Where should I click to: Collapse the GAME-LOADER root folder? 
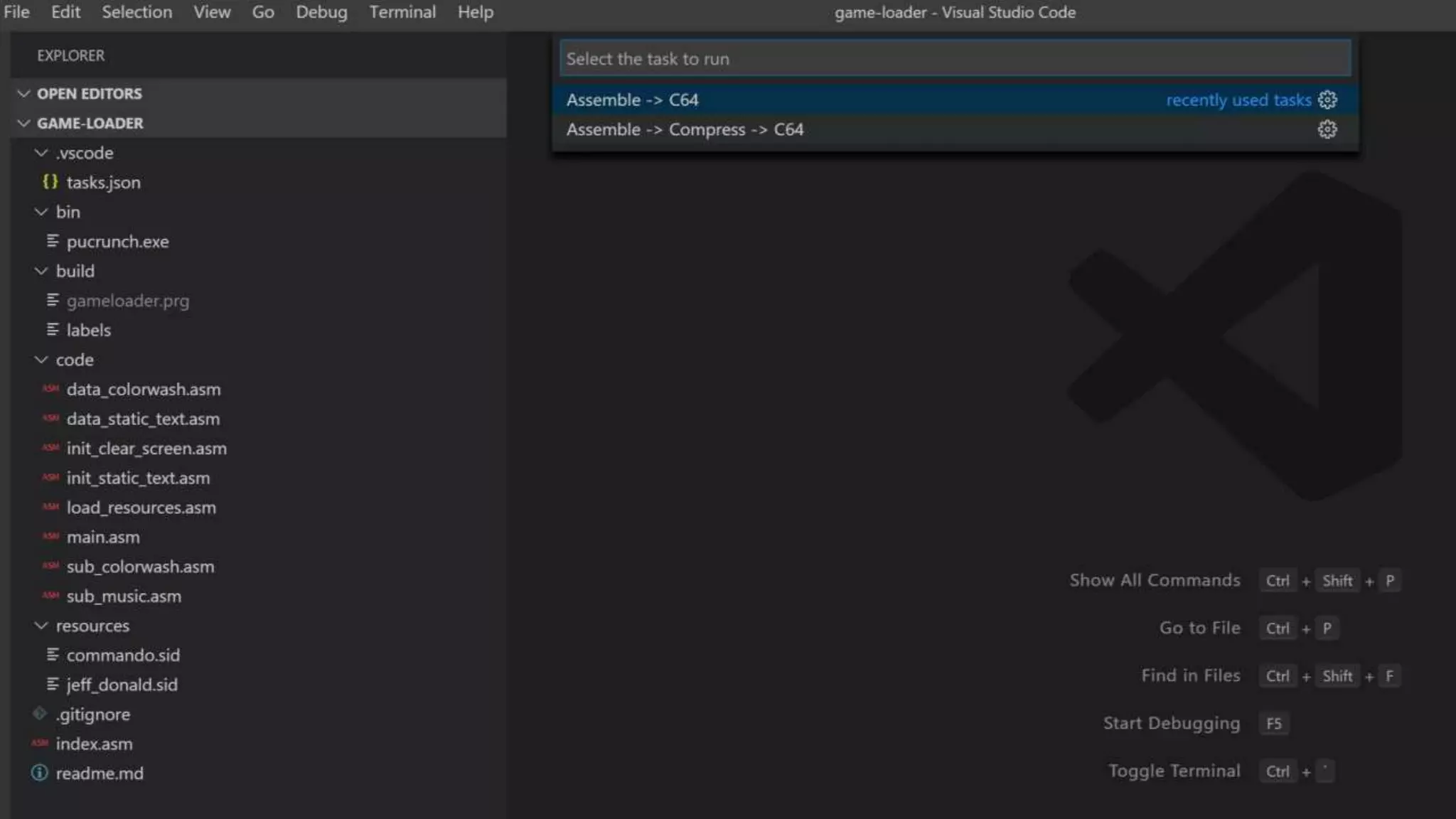[x=23, y=123]
